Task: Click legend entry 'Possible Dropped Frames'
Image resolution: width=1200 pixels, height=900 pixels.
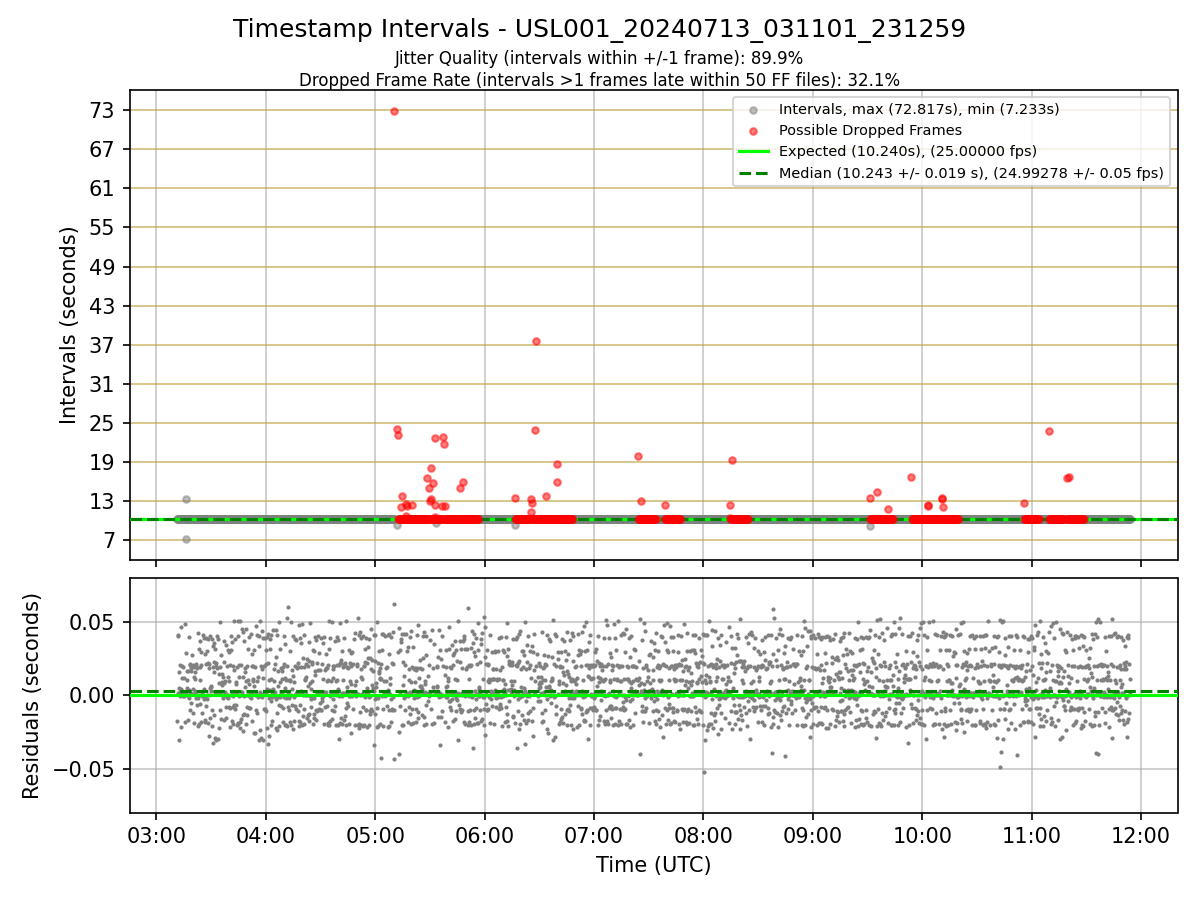Action: pos(870,130)
